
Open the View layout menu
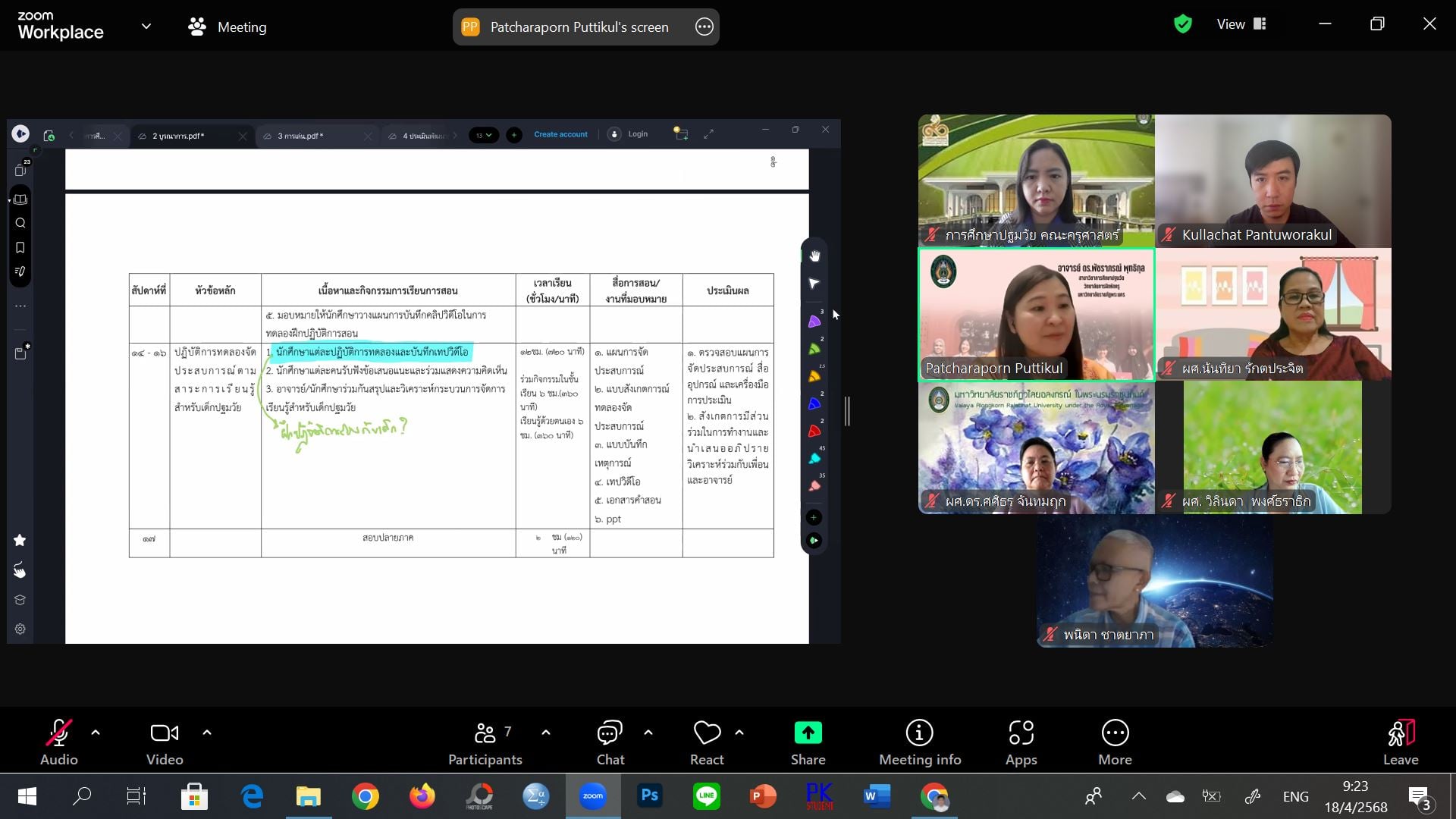coord(1241,24)
